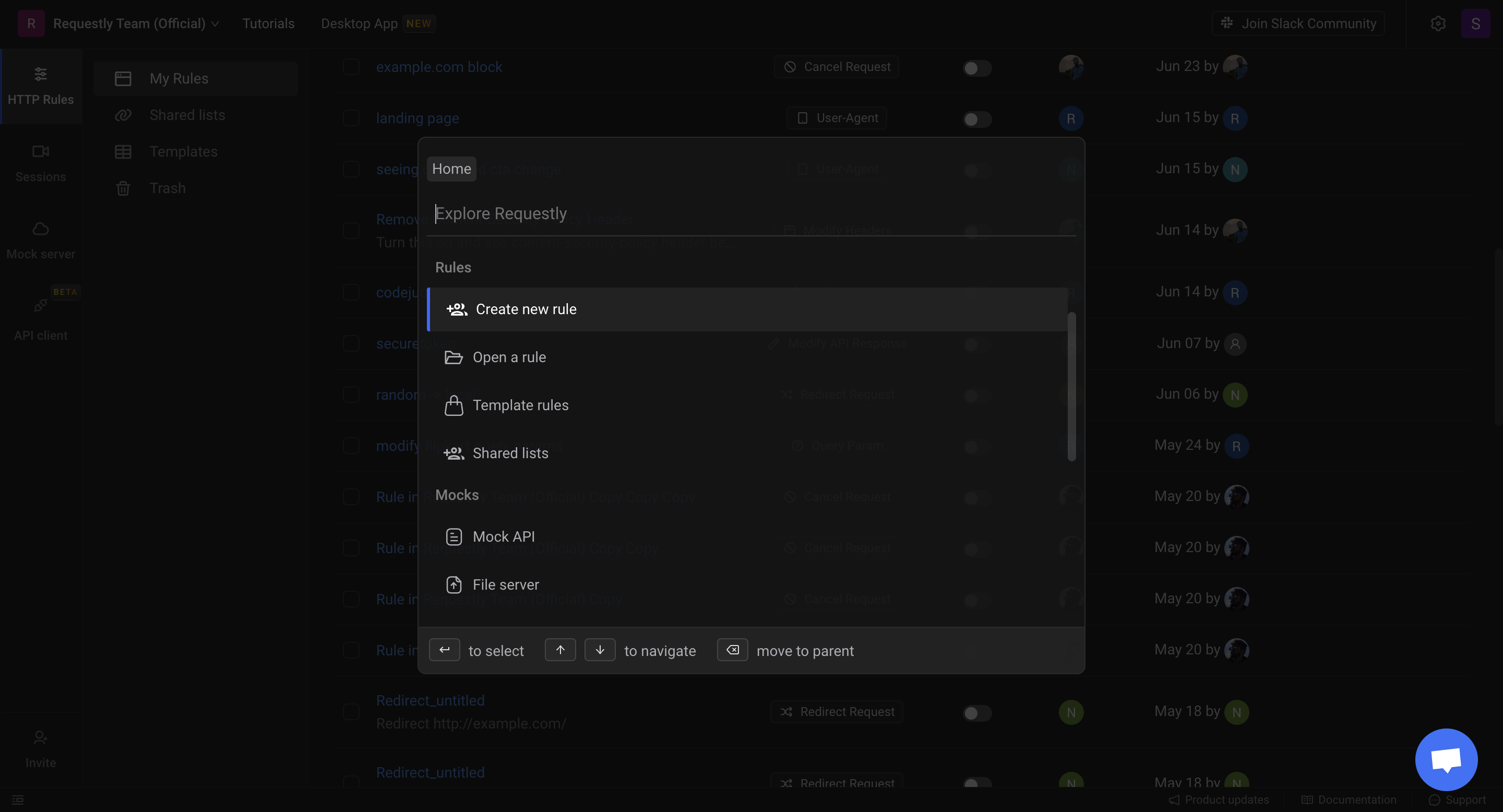Open Templates in left navigation
Image resolution: width=1503 pixels, height=812 pixels.
click(196, 152)
